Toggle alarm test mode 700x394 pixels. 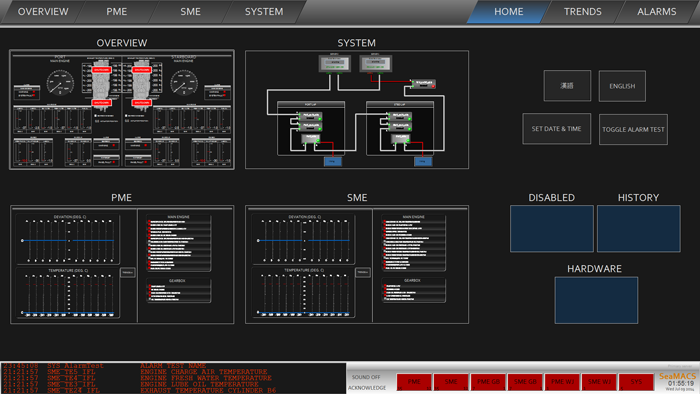coord(633,129)
